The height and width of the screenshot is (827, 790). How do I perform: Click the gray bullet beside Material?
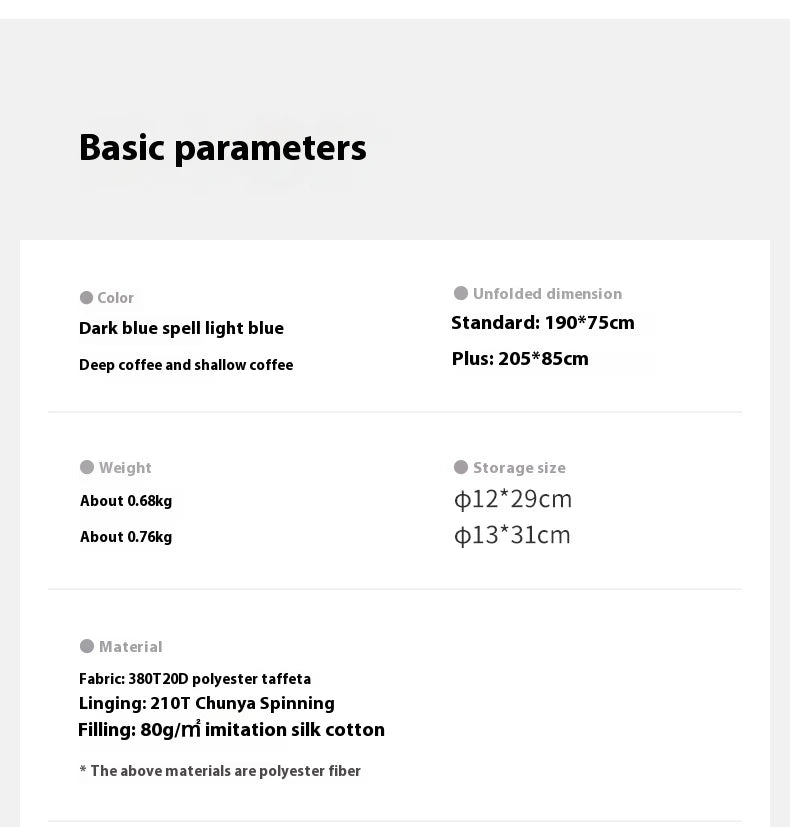click(87, 646)
